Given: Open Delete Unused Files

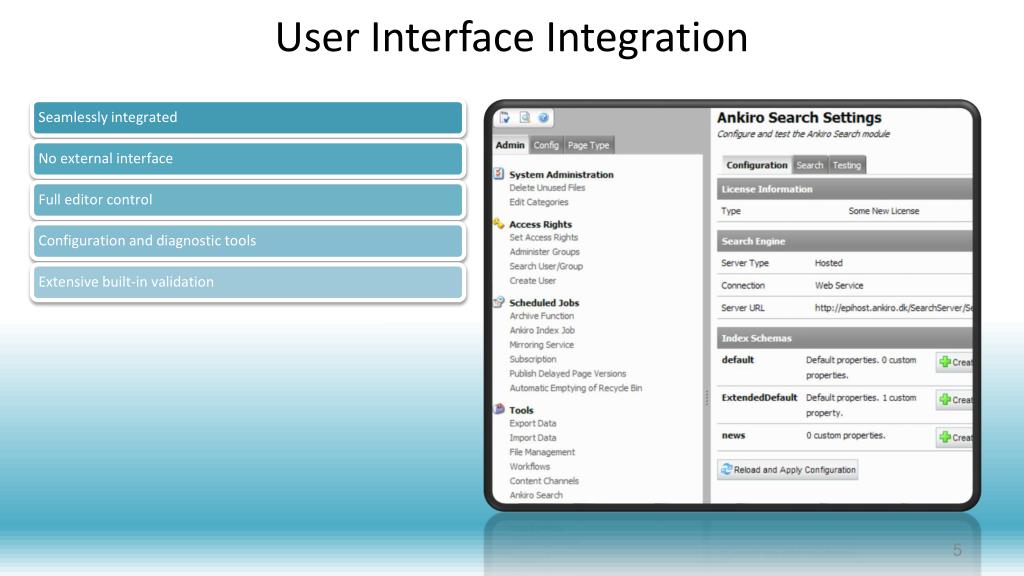Looking at the screenshot, I should 547,187.
